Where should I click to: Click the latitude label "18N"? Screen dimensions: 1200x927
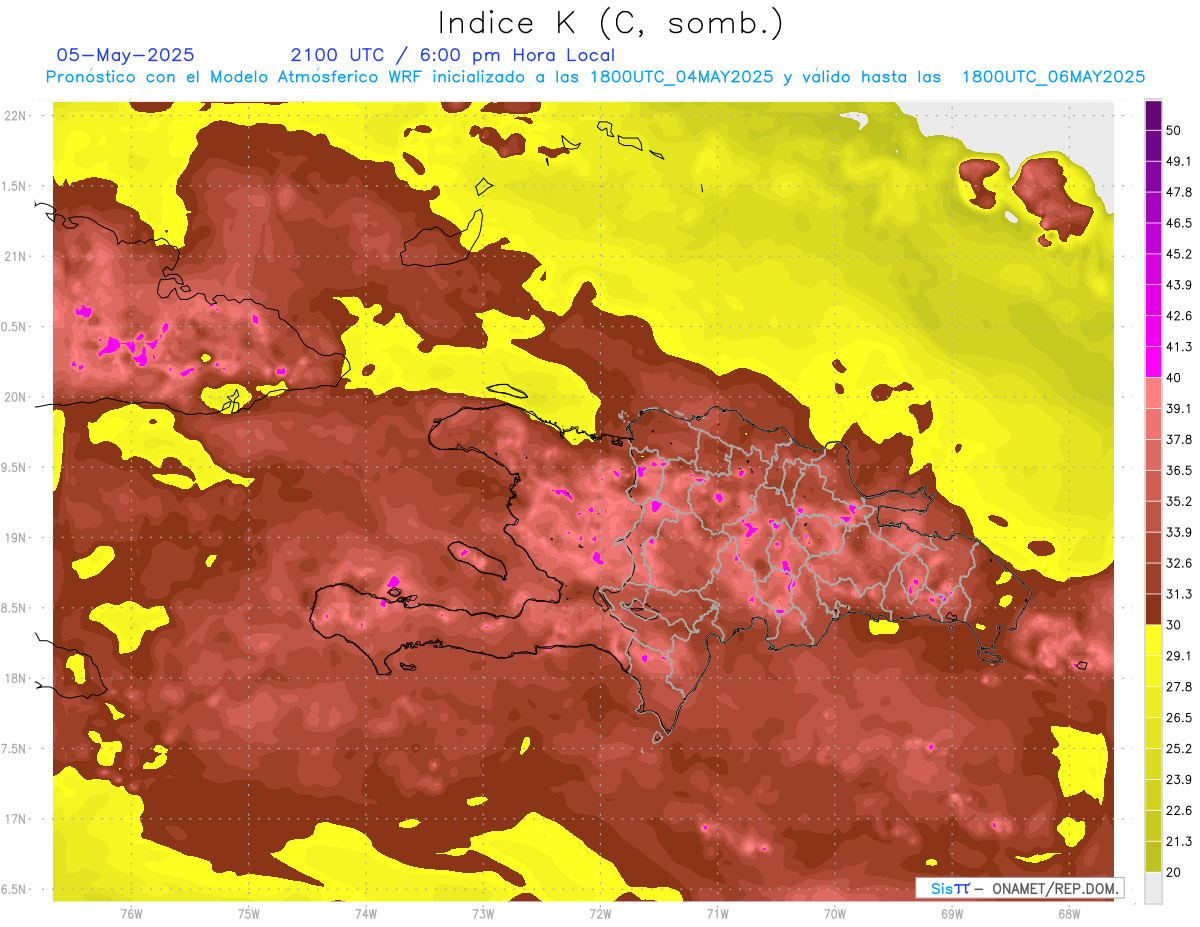(17, 678)
